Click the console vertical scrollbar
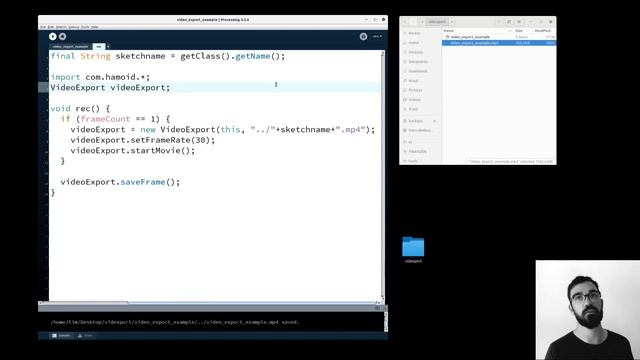Screen dimensions: 640x360 point(386,322)
